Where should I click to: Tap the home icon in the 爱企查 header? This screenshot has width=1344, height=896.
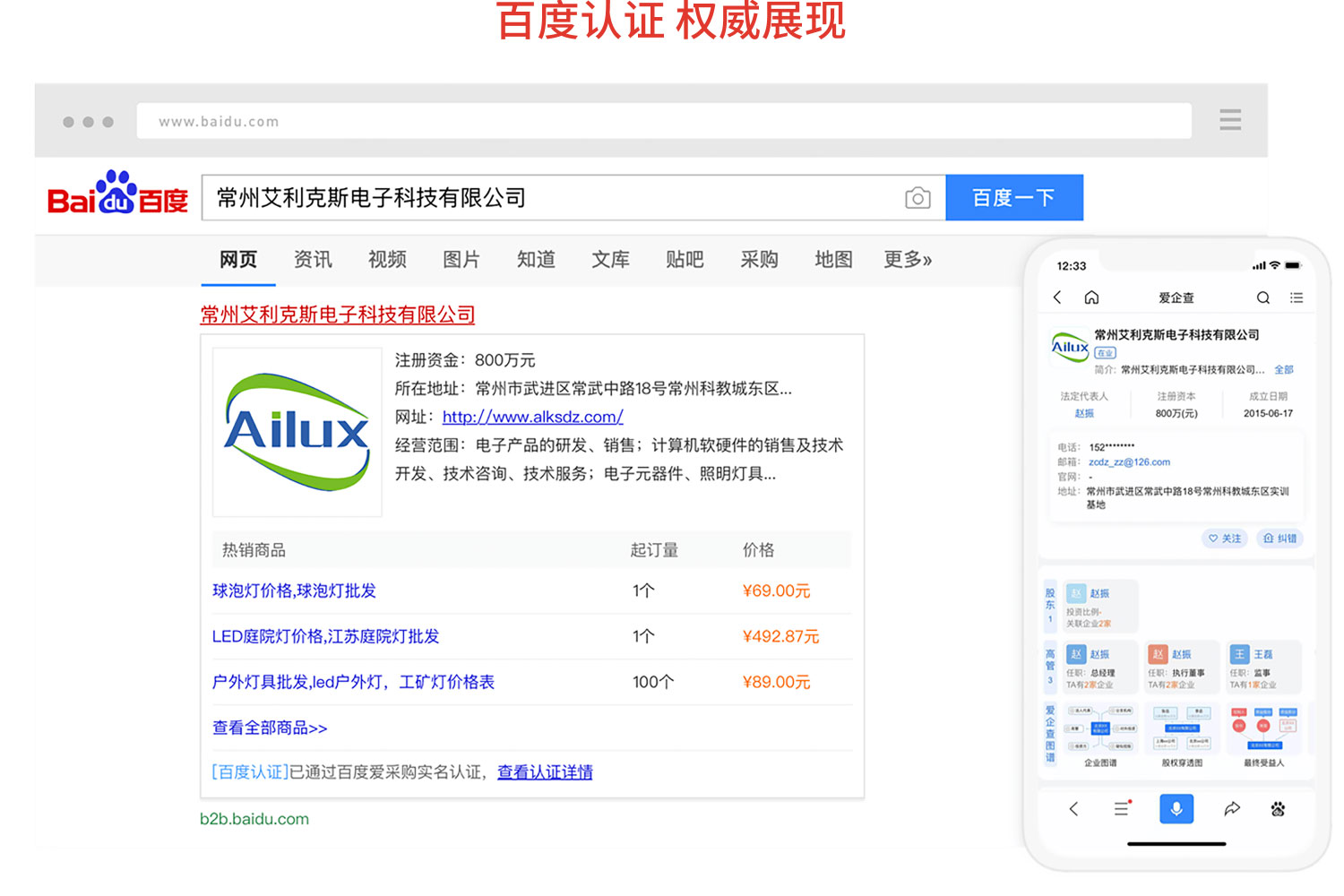click(1091, 297)
